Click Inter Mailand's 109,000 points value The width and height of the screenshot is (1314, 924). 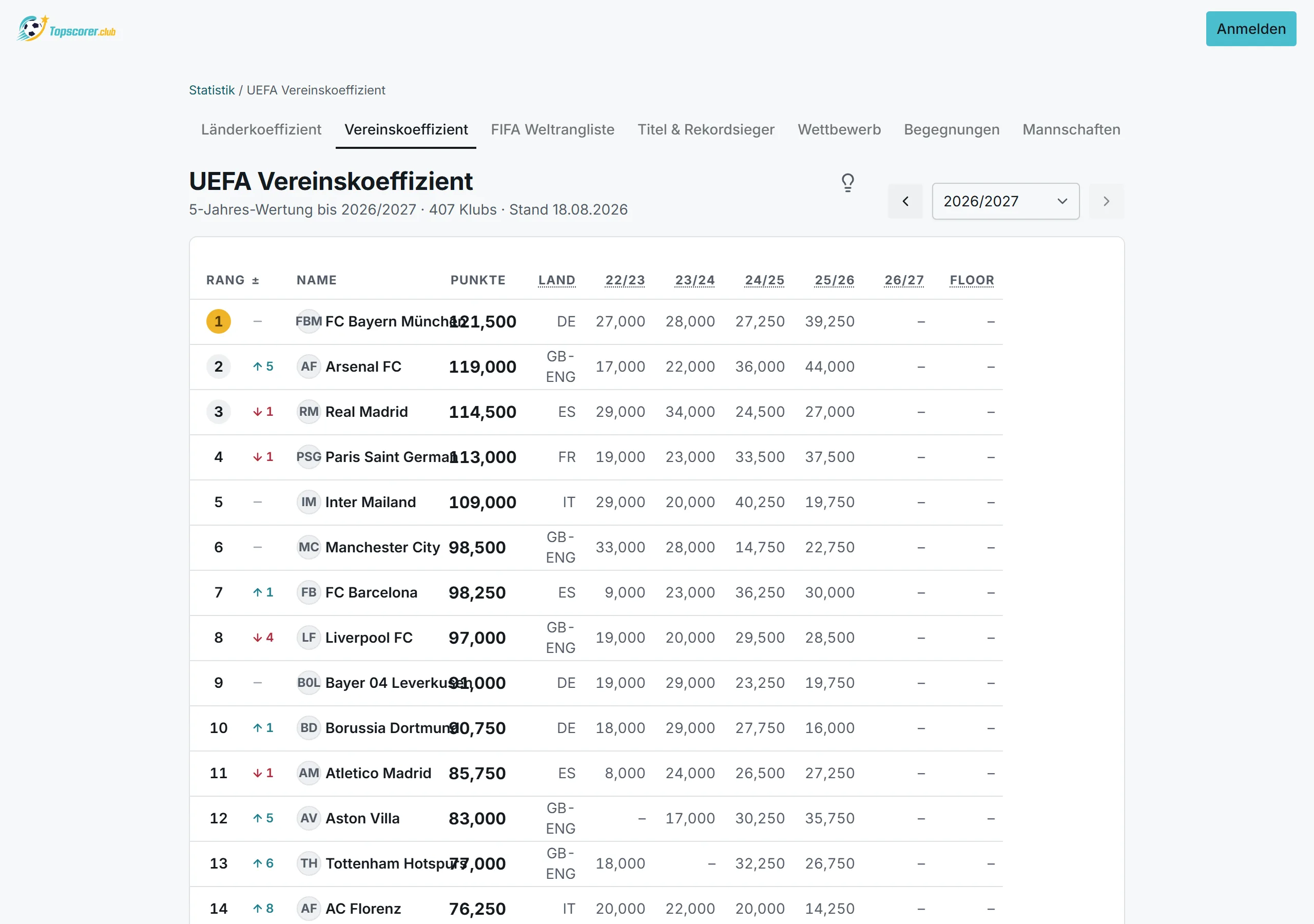pos(482,502)
